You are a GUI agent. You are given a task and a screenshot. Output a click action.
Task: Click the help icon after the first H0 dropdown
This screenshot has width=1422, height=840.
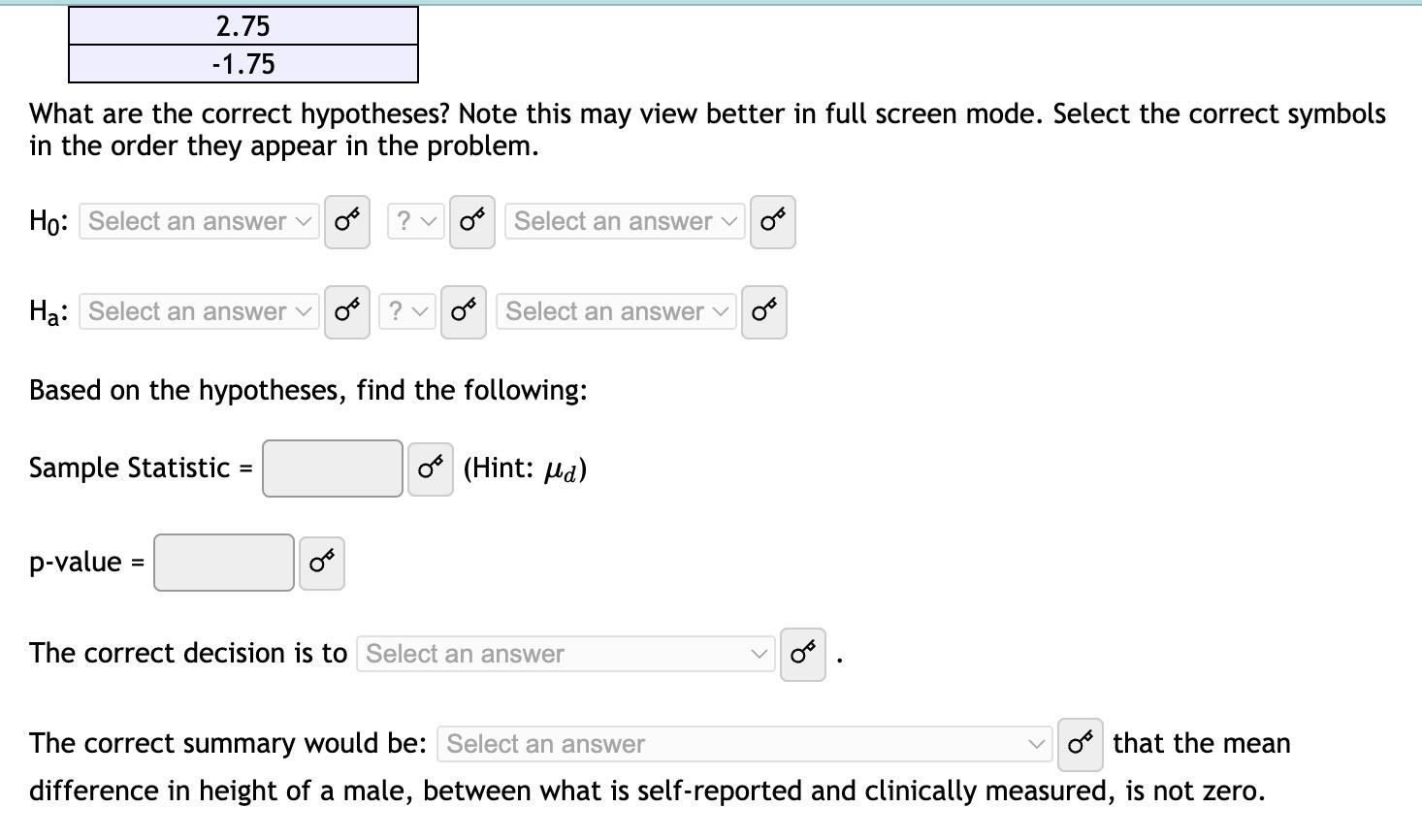346,221
